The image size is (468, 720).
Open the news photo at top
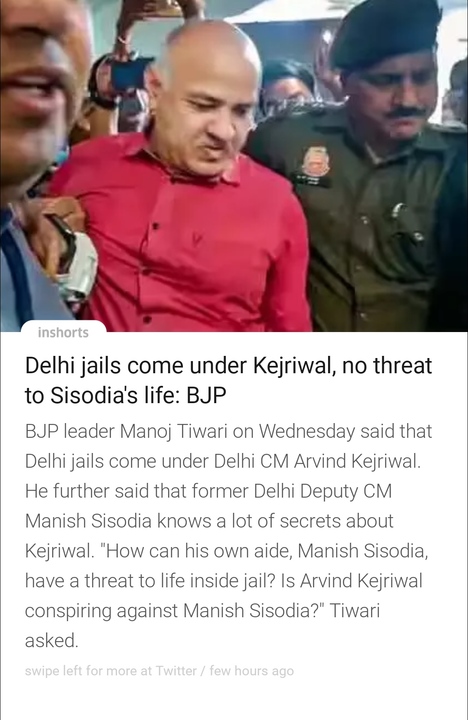coord(234,166)
